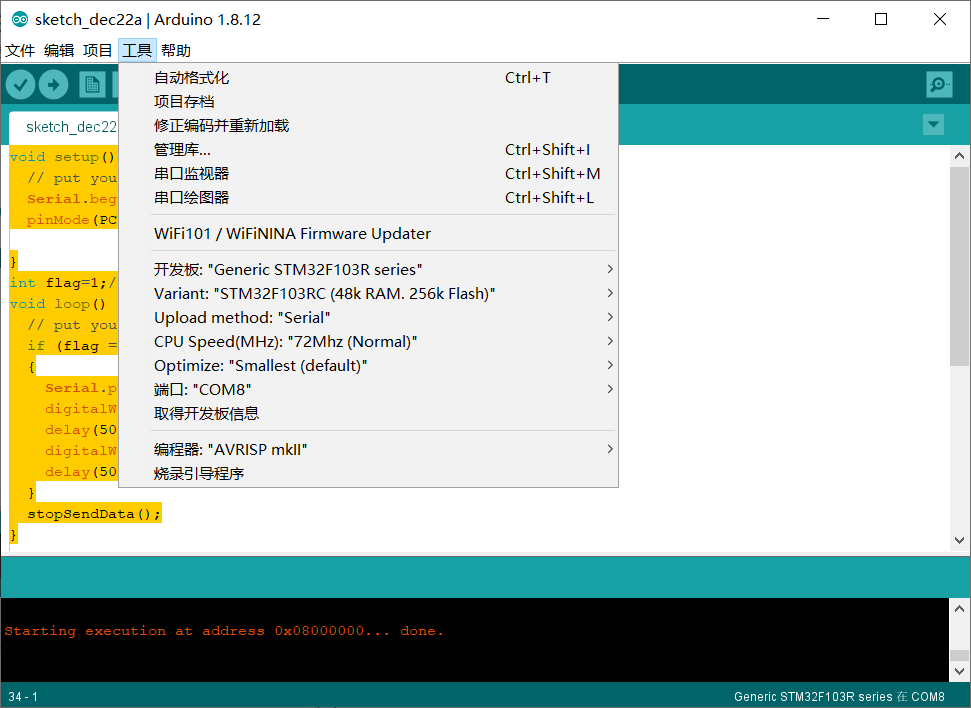Click editor scrollbar up arrow
This screenshot has width=971, height=708.
pos(959,156)
